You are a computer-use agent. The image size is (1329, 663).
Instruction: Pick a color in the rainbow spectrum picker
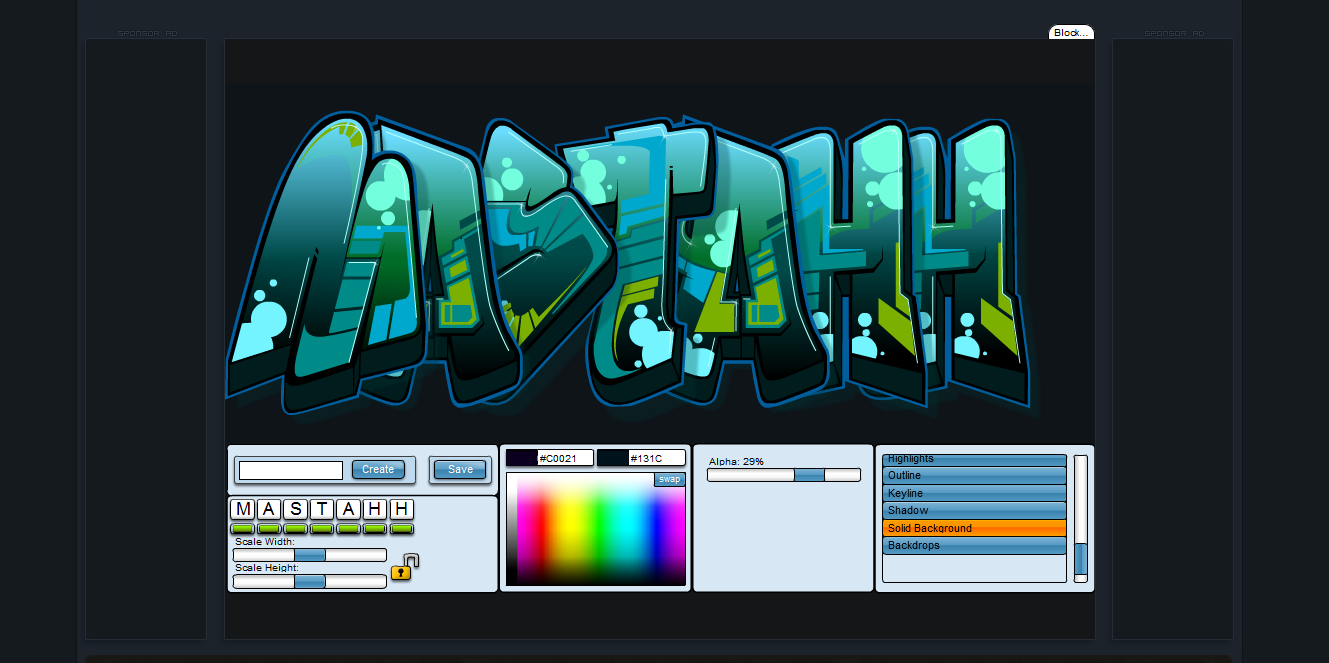(x=596, y=529)
